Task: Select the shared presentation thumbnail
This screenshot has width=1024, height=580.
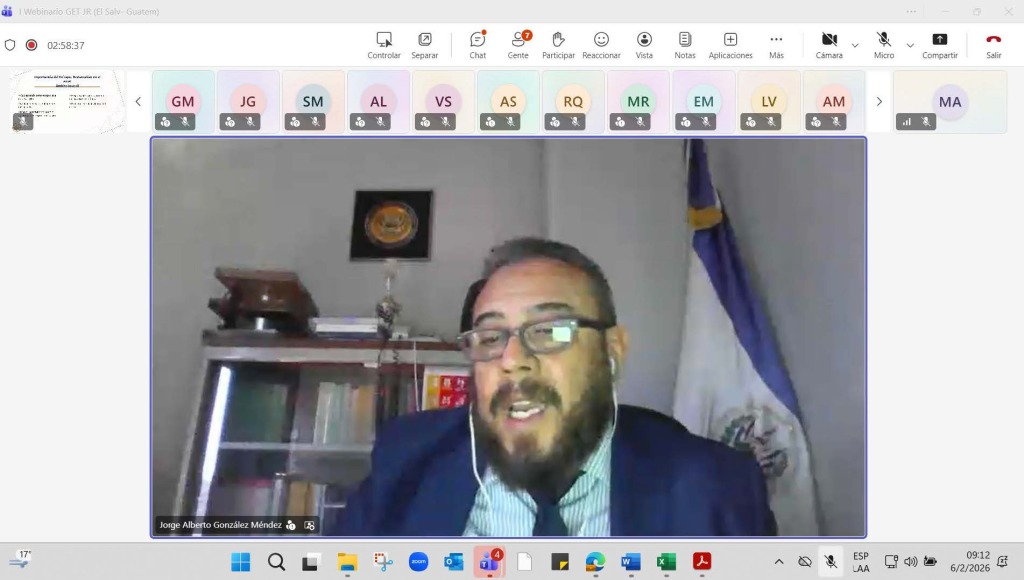Action: coord(67,101)
